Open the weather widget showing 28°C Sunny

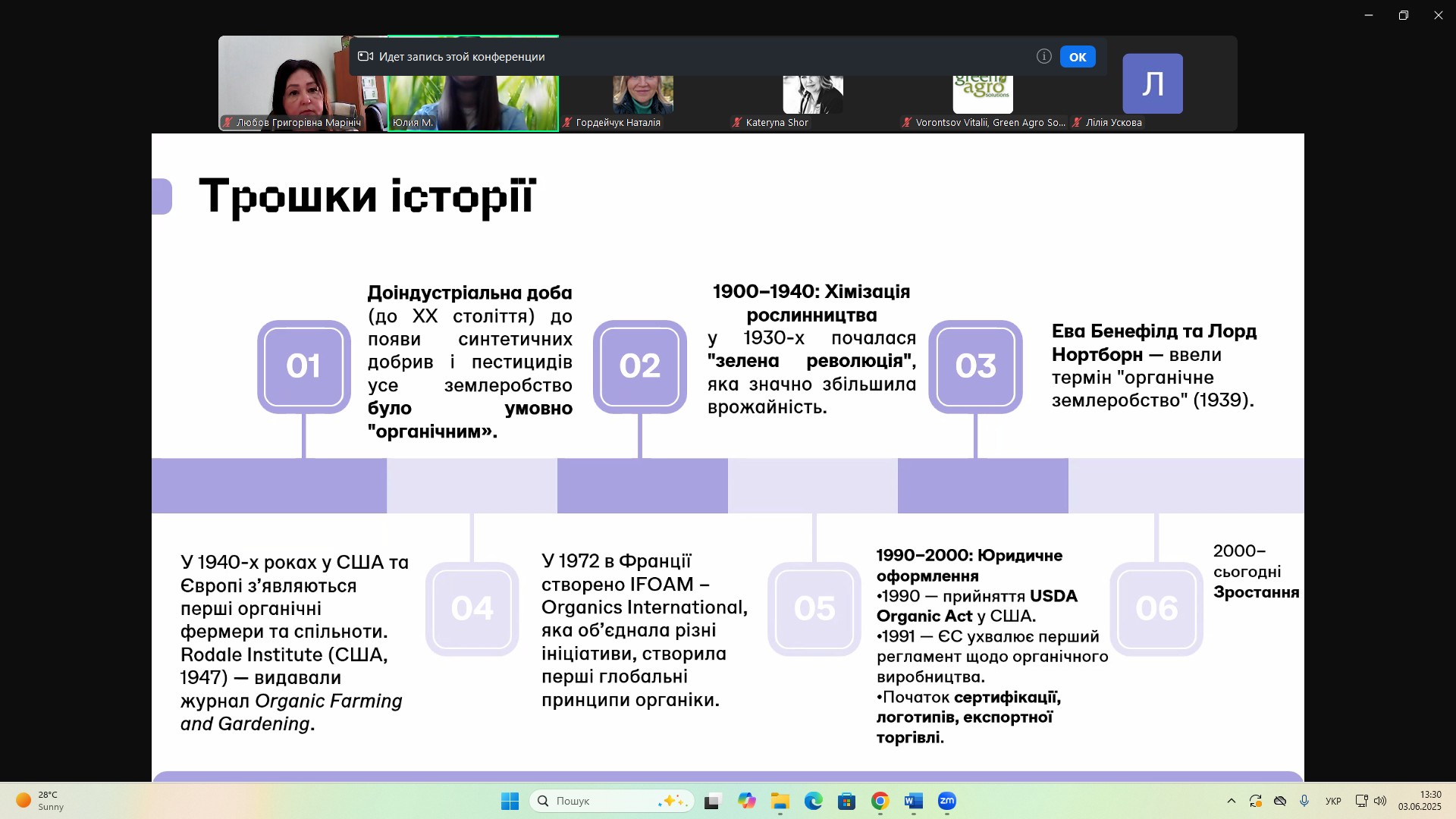[x=42, y=801]
